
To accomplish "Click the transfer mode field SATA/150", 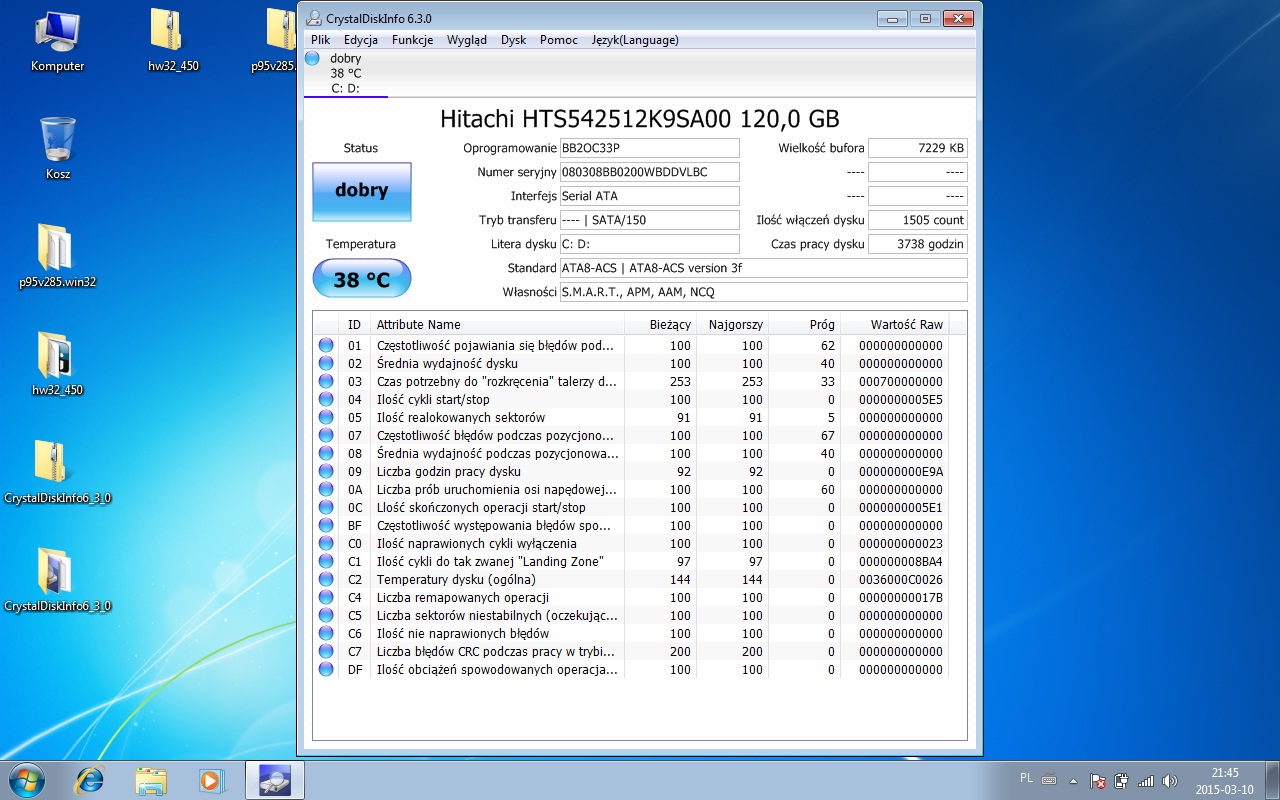I will (x=649, y=220).
